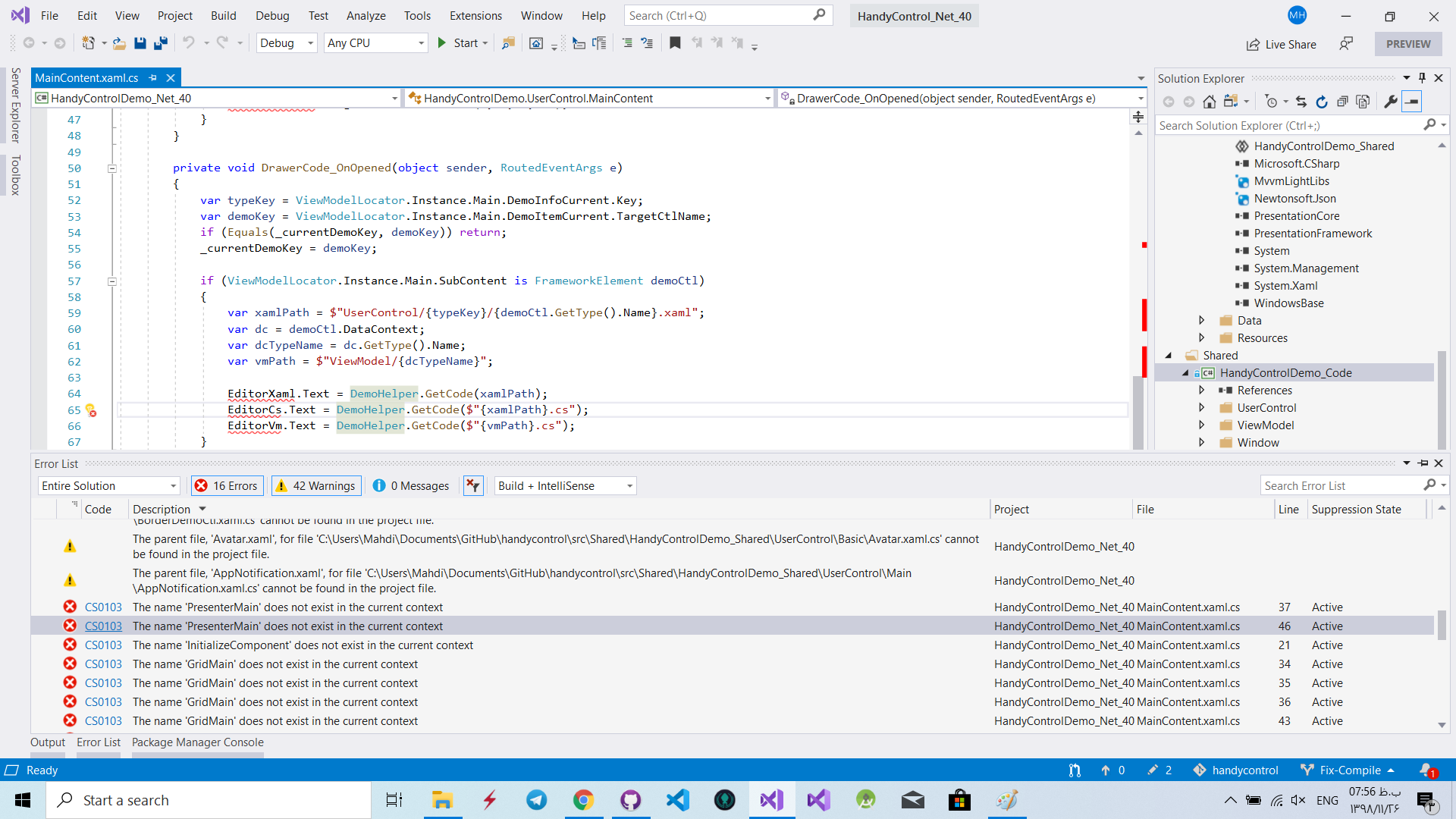Image resolution: width=1456 pixels, height=819 pixels.
Task: Click Show All Files icon in Solution Explorer
Action: click(1363, 102)
